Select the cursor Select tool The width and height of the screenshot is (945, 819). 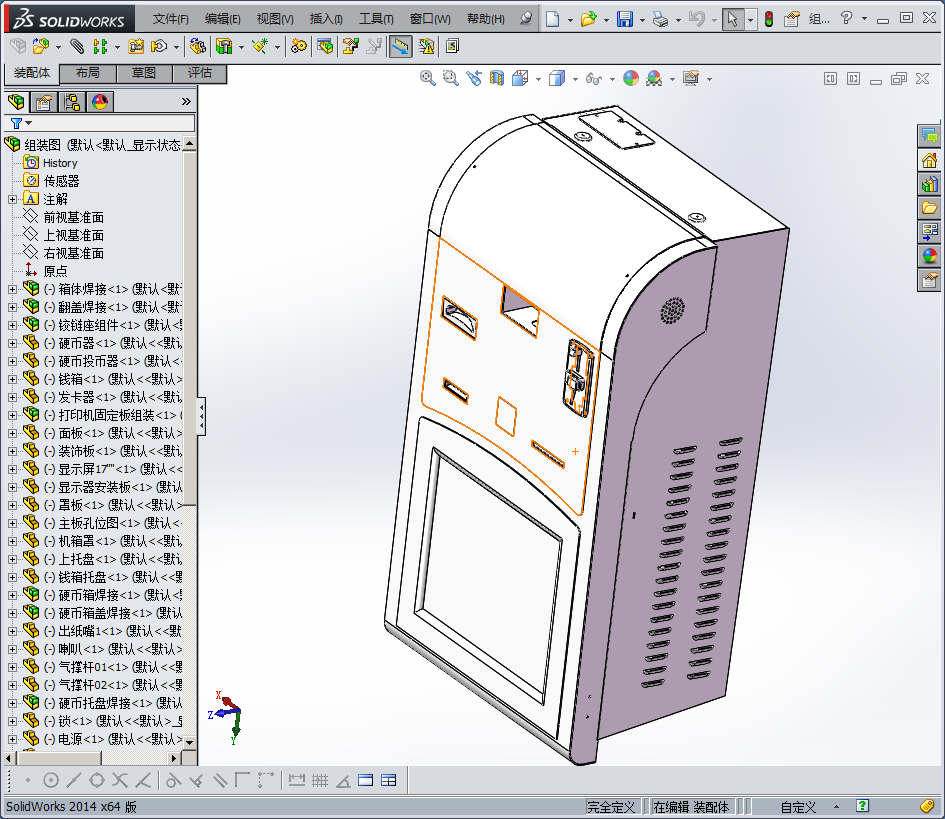click(x=732, y=19)
